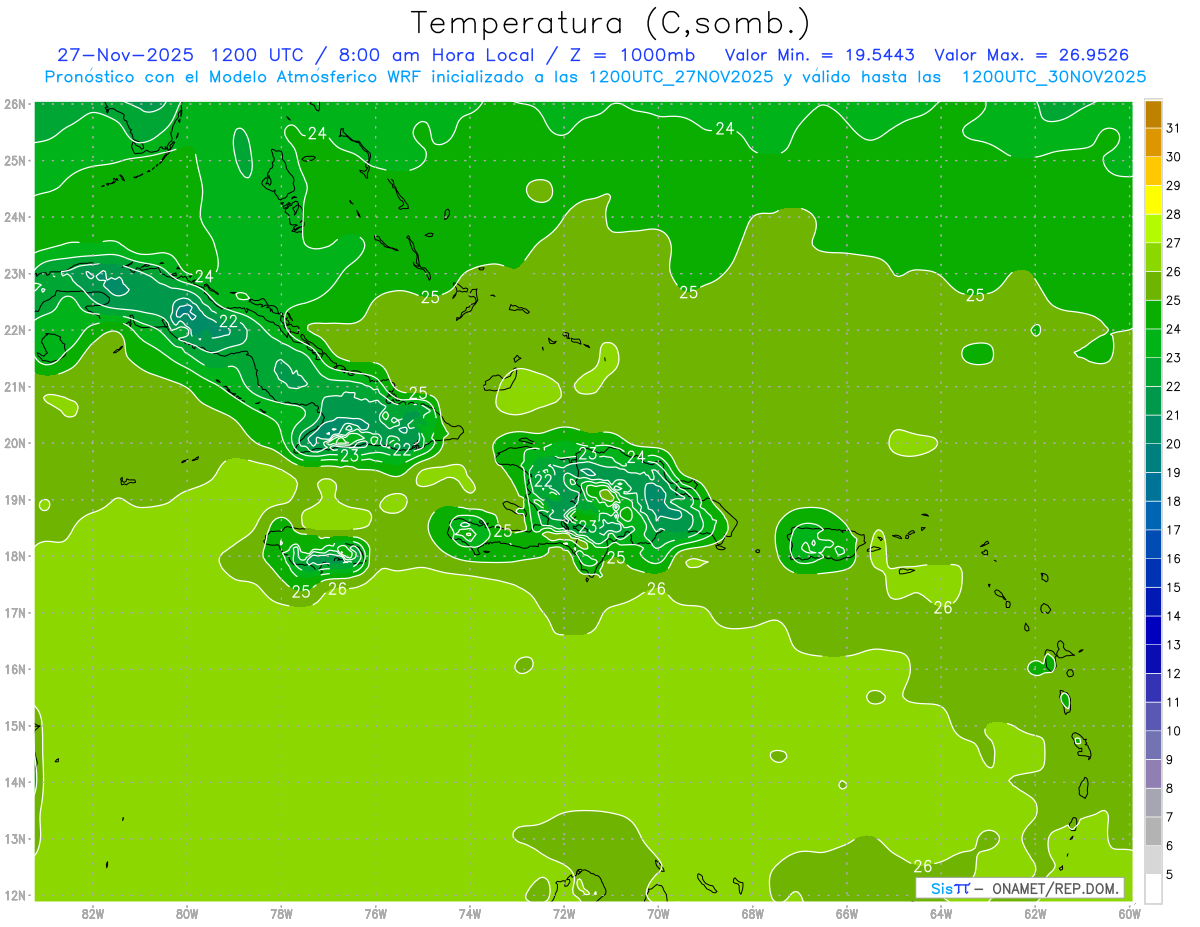Click the 22N latitude label
1200x927 pixels.
pos(14,330)
